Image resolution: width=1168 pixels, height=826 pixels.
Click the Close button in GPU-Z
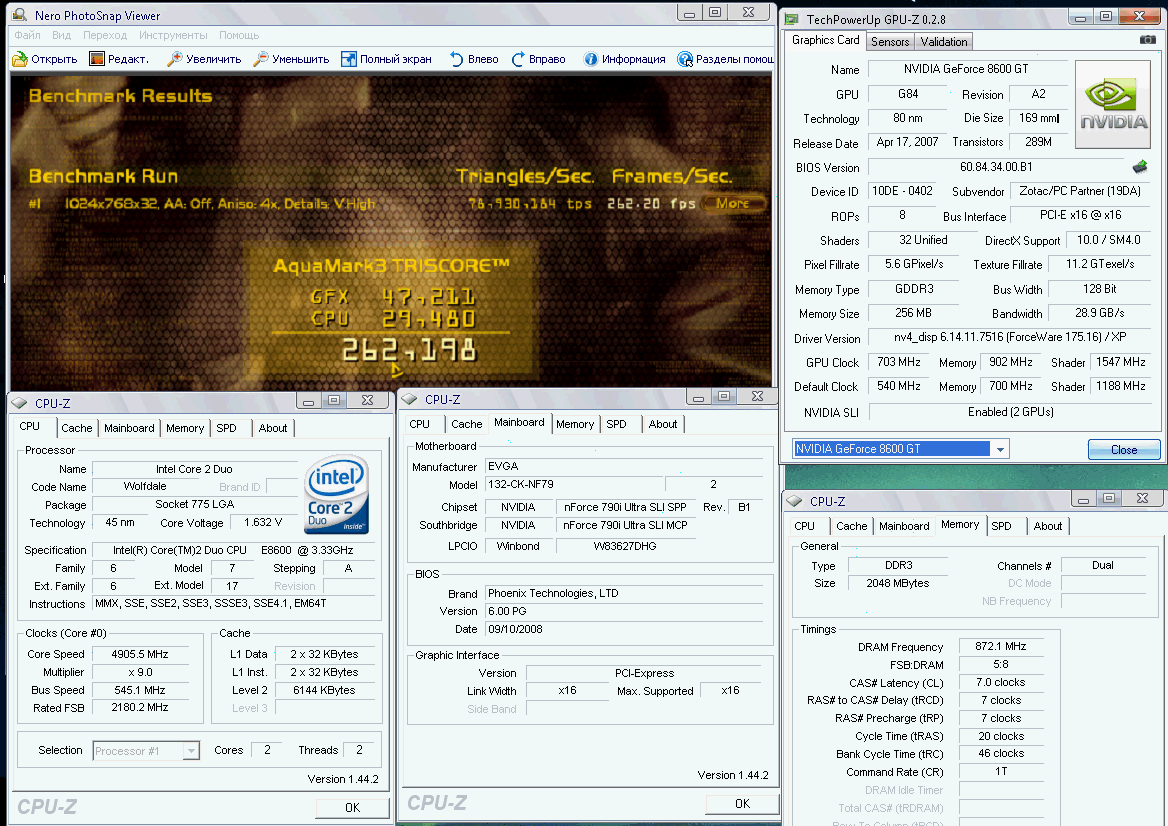pyautogui.click(x=1123, y=449)
